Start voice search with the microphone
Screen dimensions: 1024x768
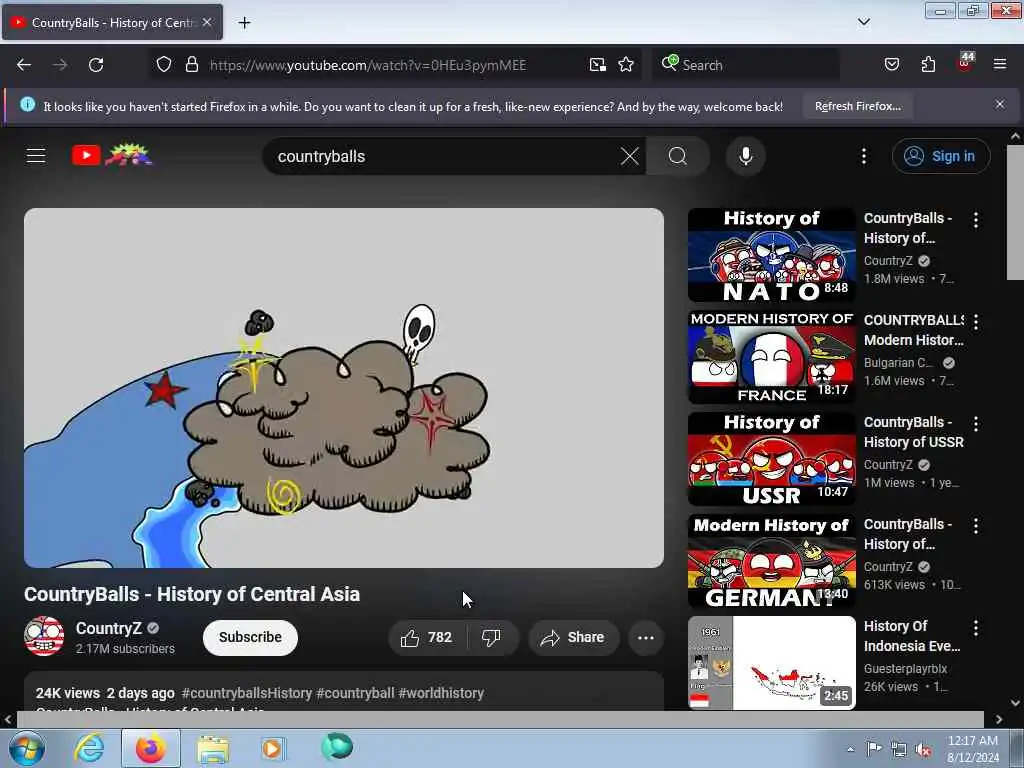(745, 156)
